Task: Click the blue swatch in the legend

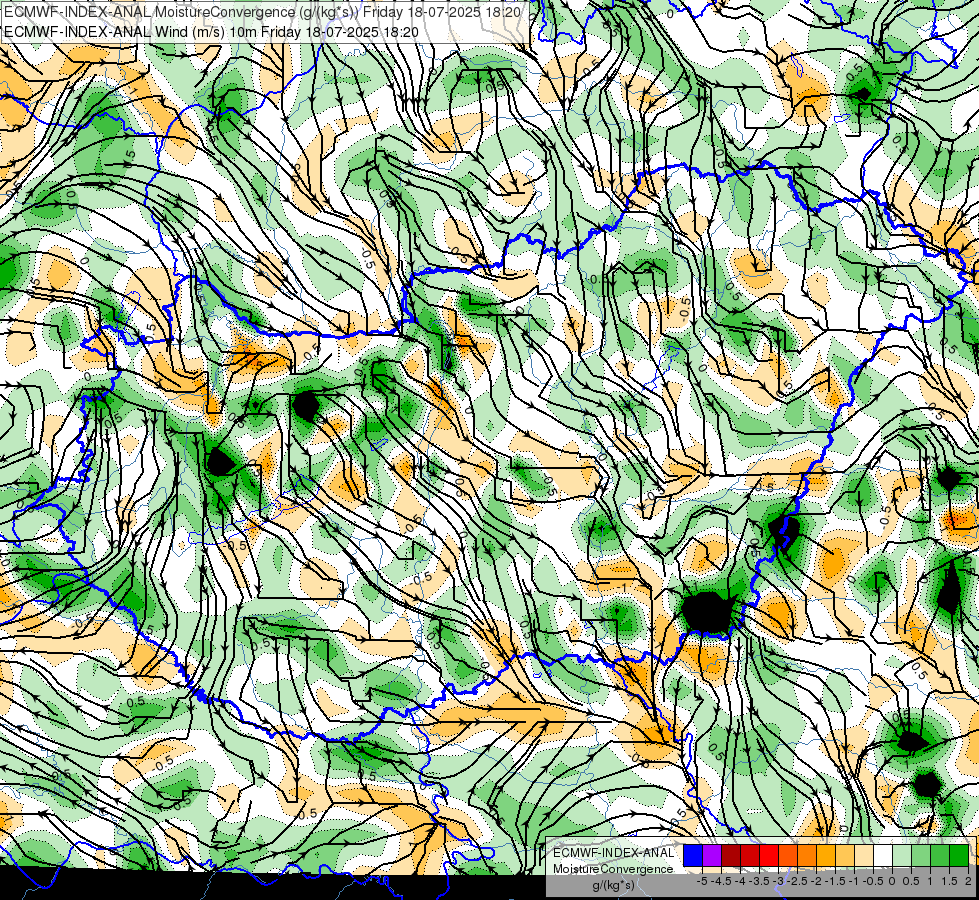Action: click(x=693, y=855)
